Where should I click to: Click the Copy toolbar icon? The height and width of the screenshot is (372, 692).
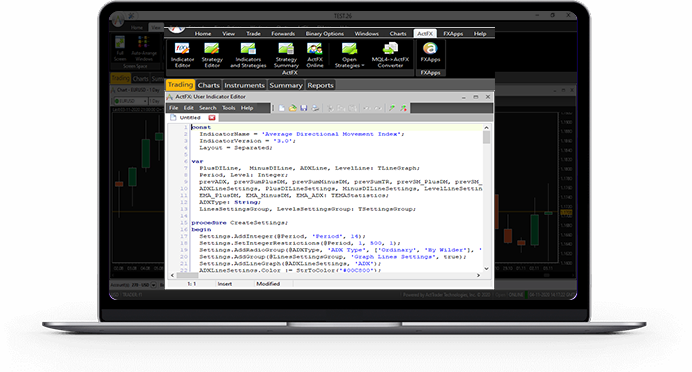coord(341,108)
